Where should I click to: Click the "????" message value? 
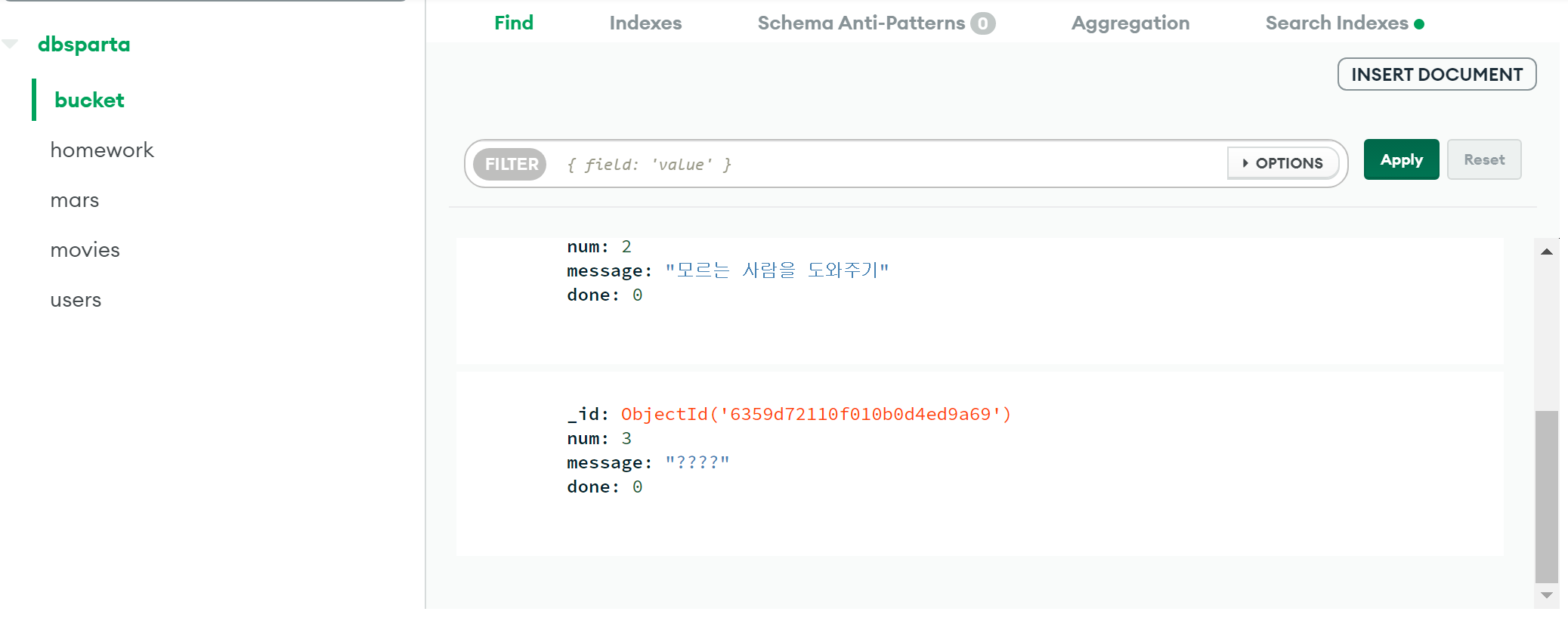click(697, 462)
